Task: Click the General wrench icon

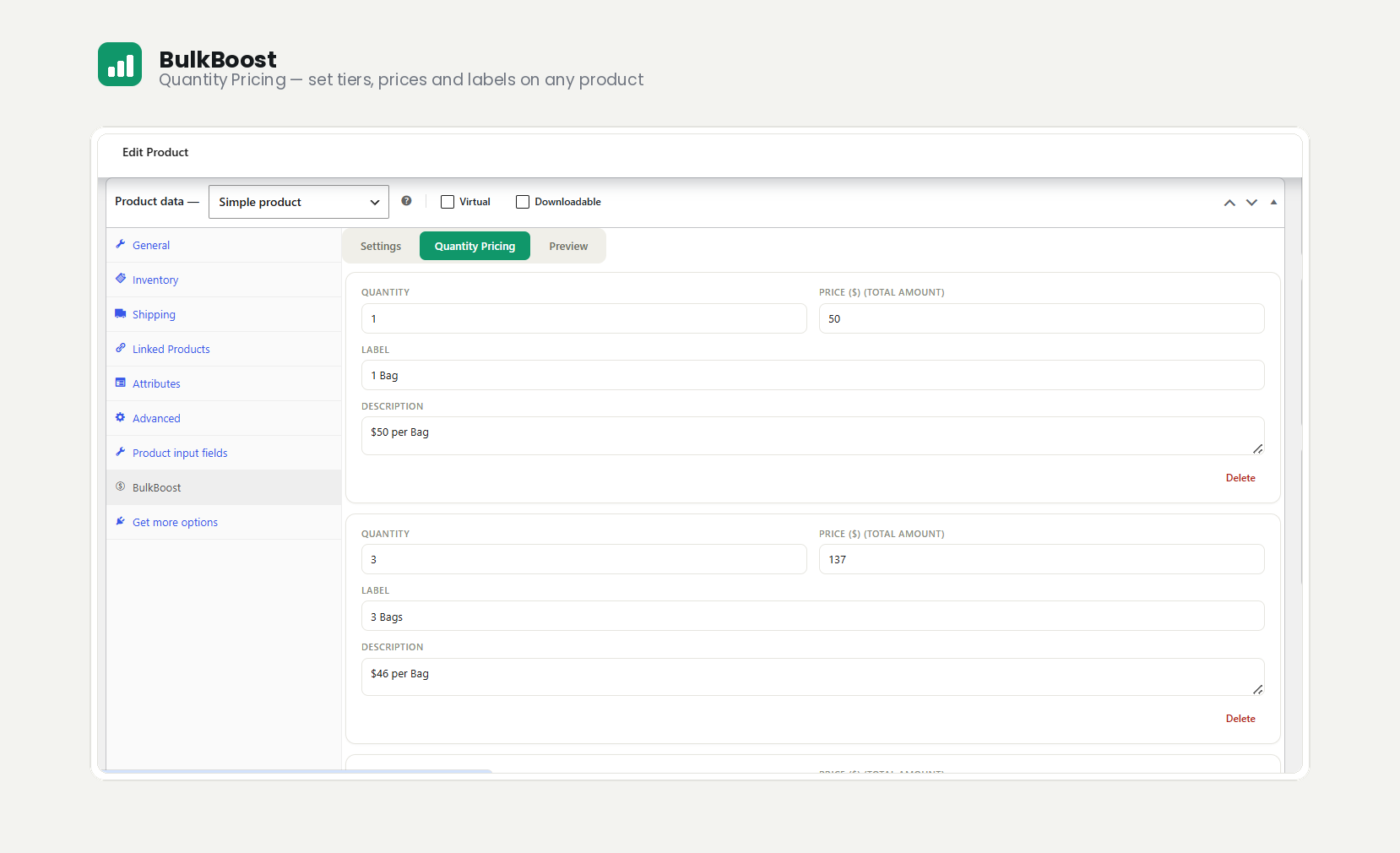Action: tap(121, 244)
